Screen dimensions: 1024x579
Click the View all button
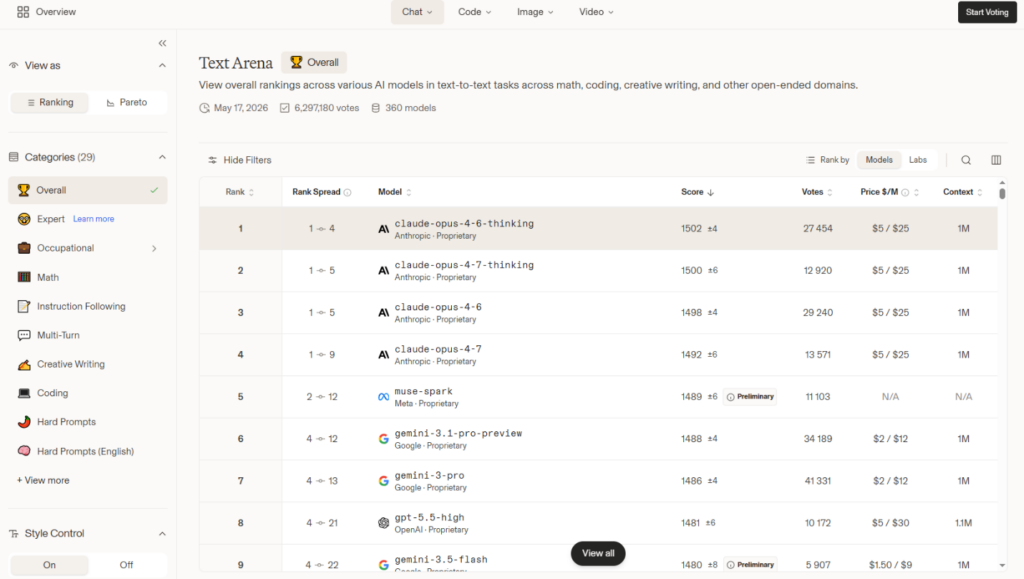598,553
